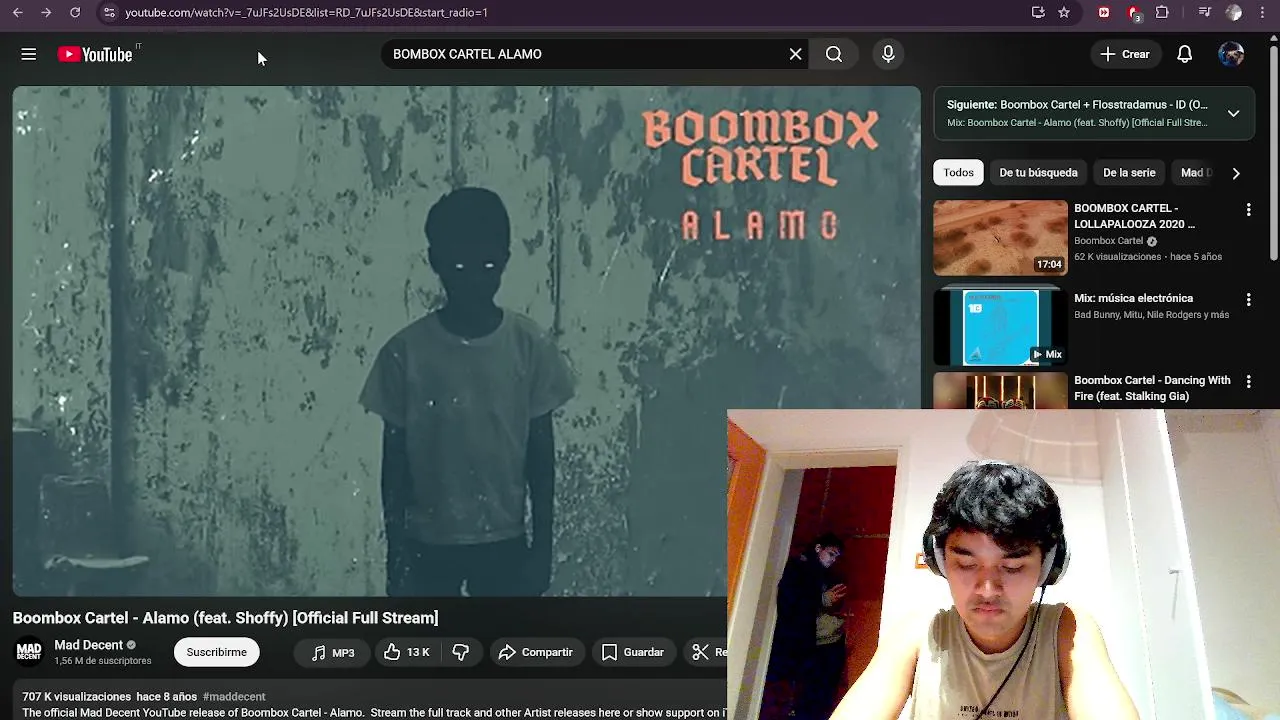Click the browser forward arrow
Screen dimensions: 1280x720
point(46,12)
